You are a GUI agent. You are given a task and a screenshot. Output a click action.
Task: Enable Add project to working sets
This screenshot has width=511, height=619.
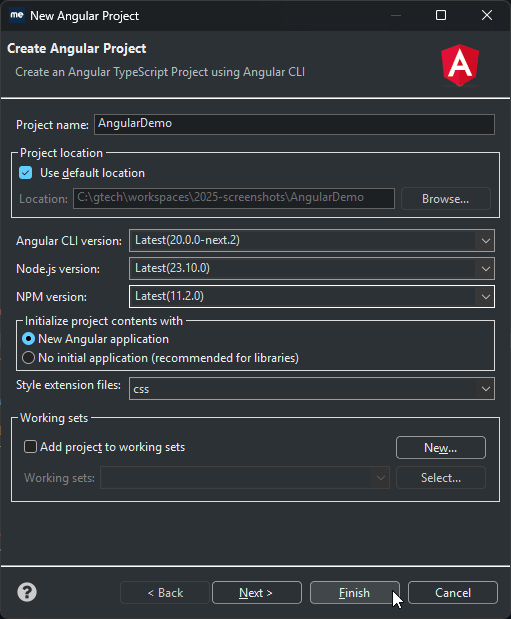[x=30, y=446]
